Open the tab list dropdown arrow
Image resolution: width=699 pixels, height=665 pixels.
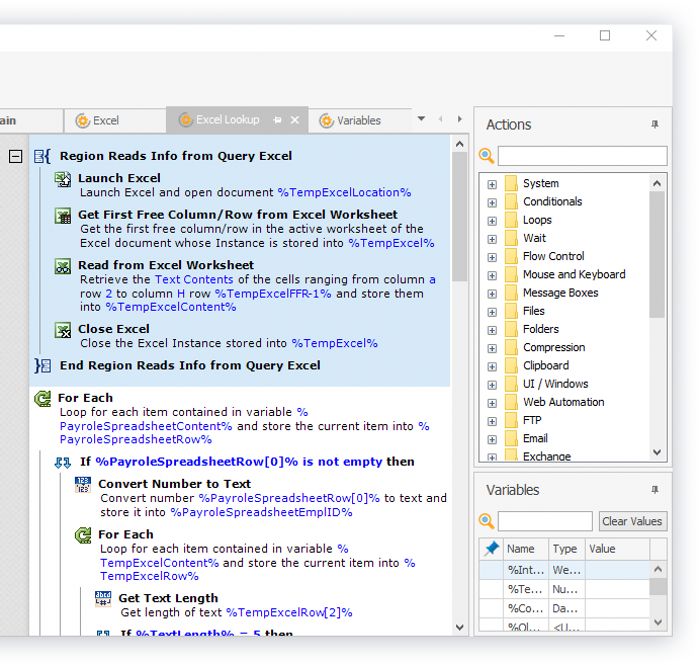(x=421, y=119)
